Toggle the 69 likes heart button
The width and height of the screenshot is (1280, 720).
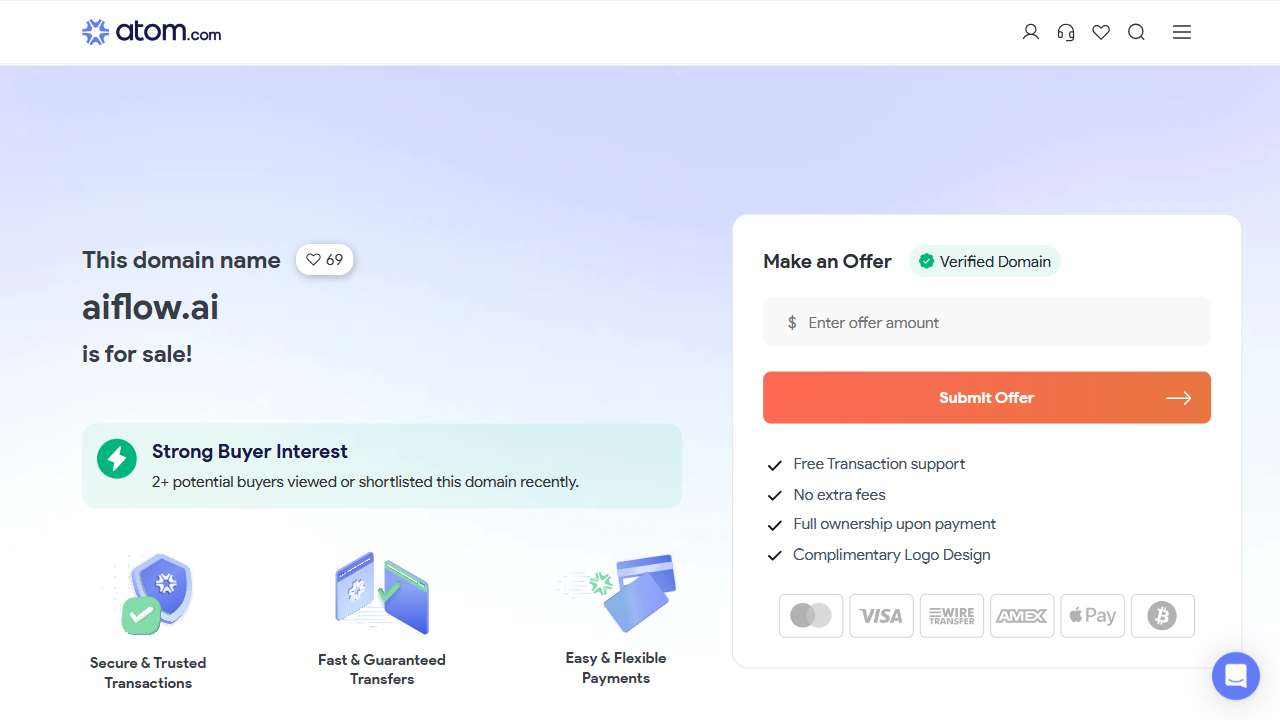[x=324, y=260]
